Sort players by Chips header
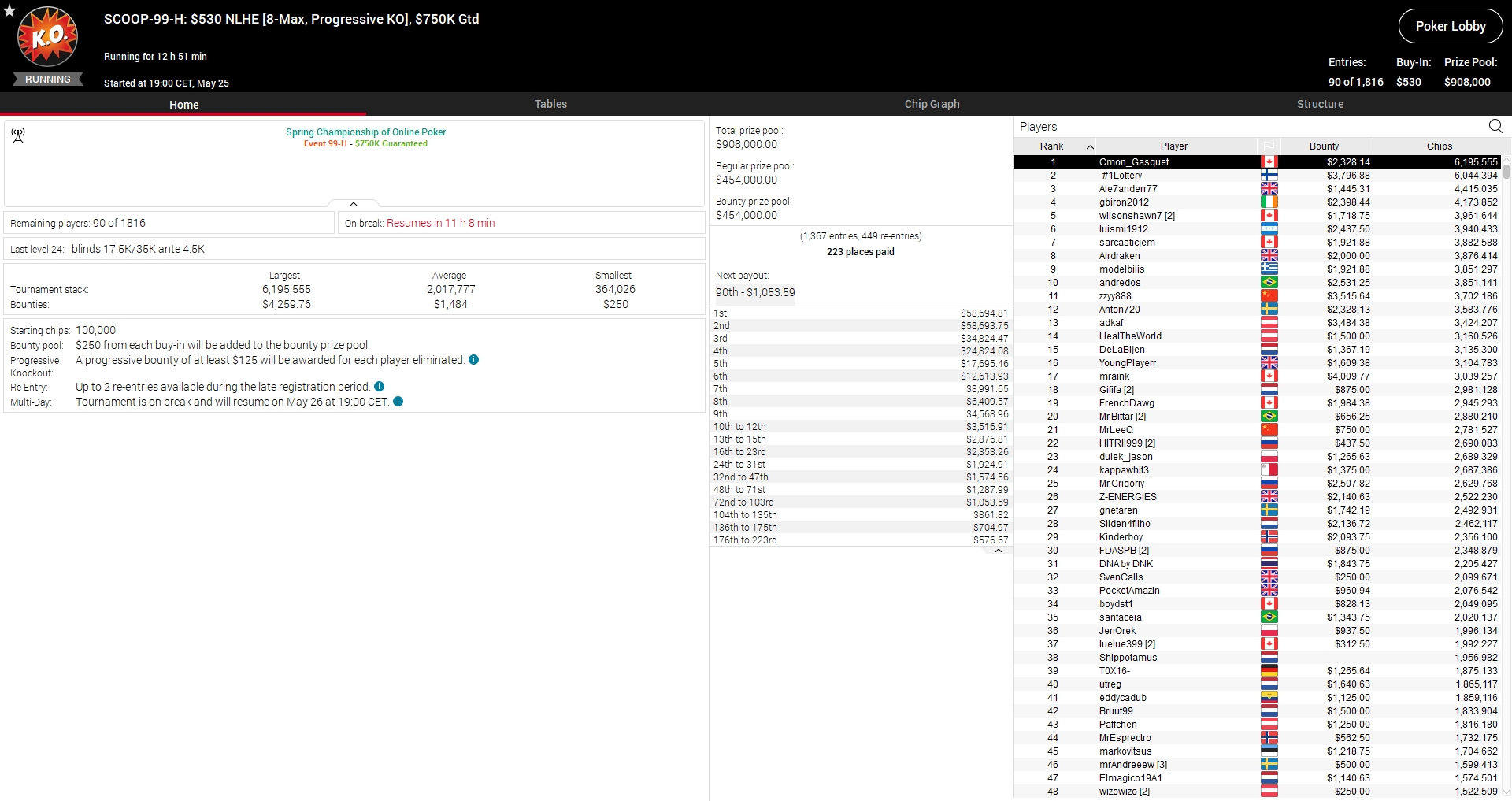 (1439, 146)
